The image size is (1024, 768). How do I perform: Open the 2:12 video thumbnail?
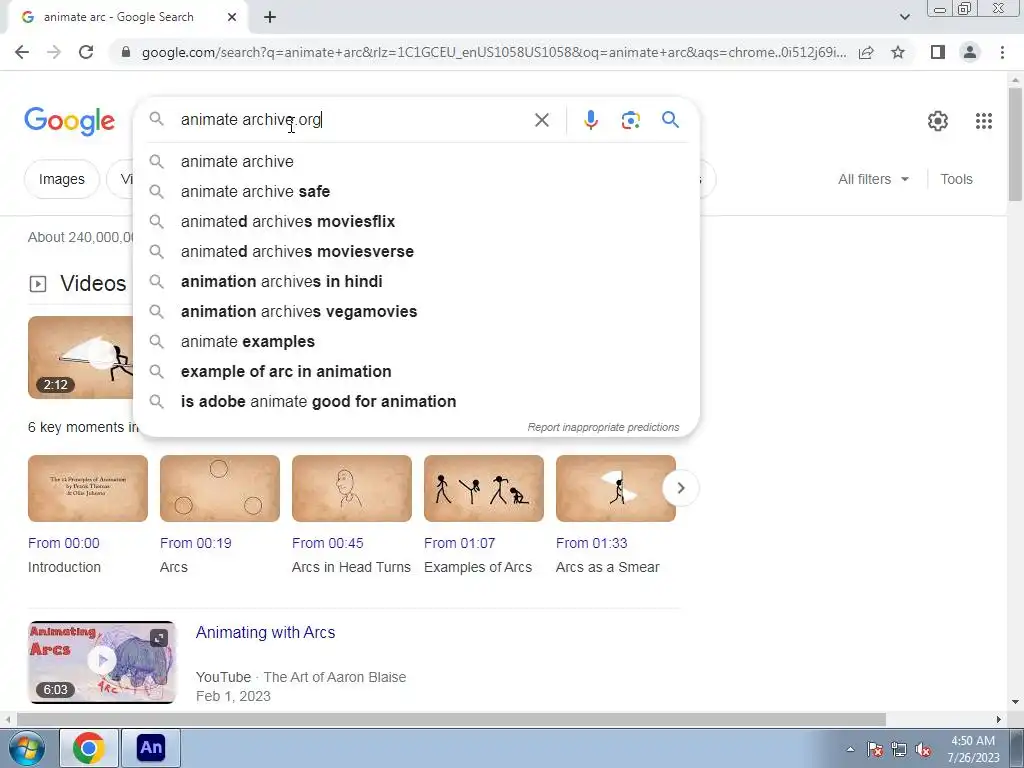tap(80, 357)
